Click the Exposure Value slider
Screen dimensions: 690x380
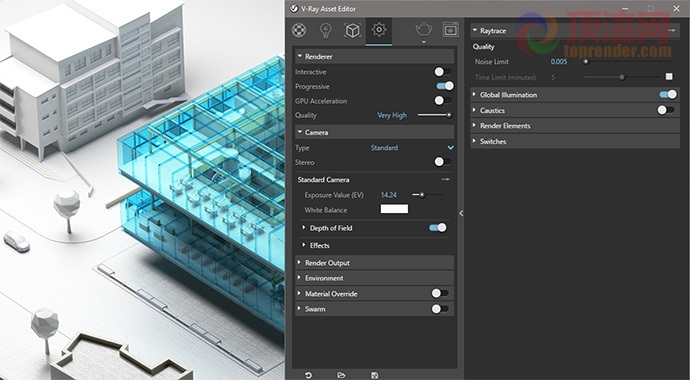427,194
